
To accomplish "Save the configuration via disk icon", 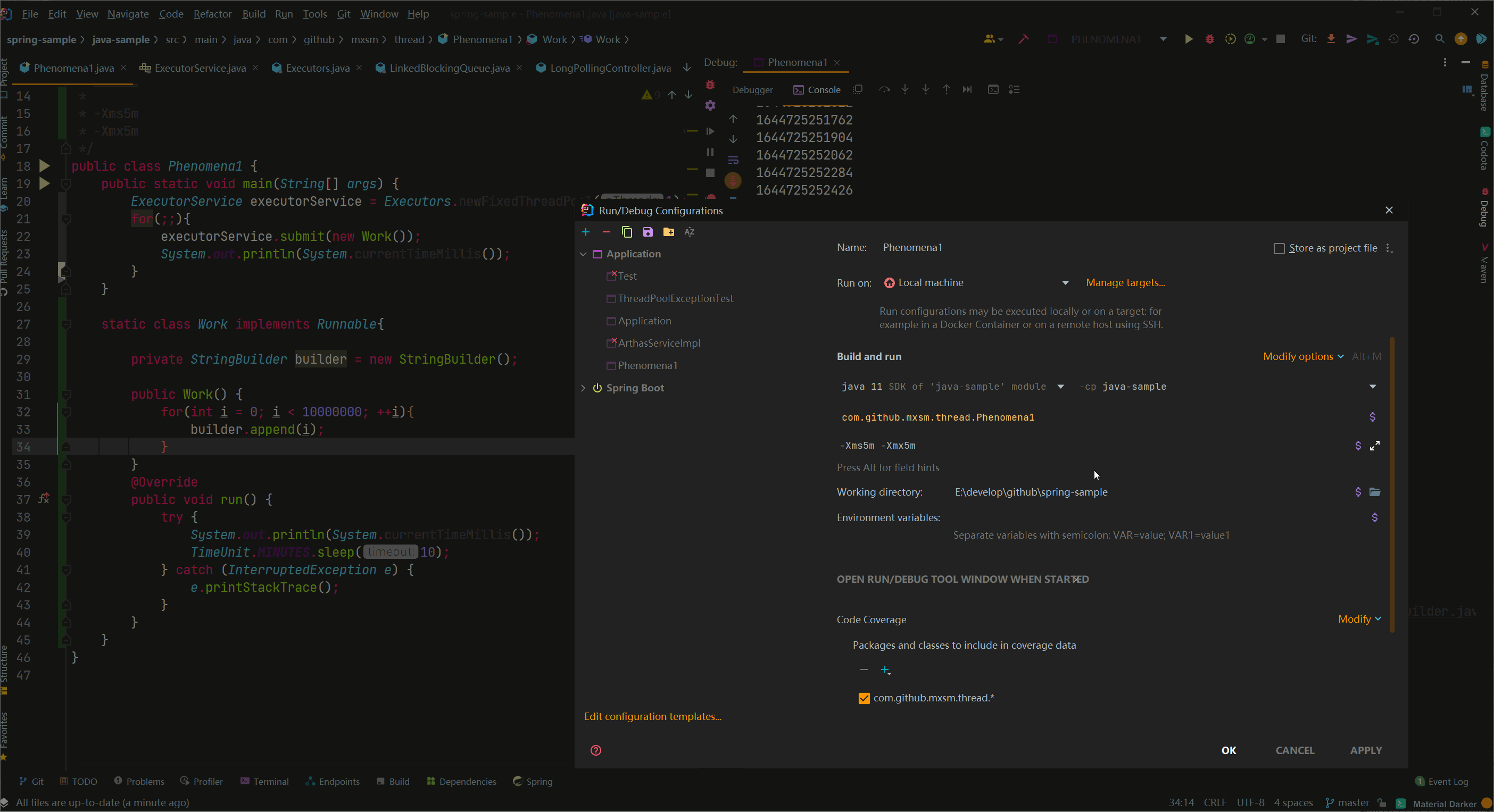I will coord(648,232).
